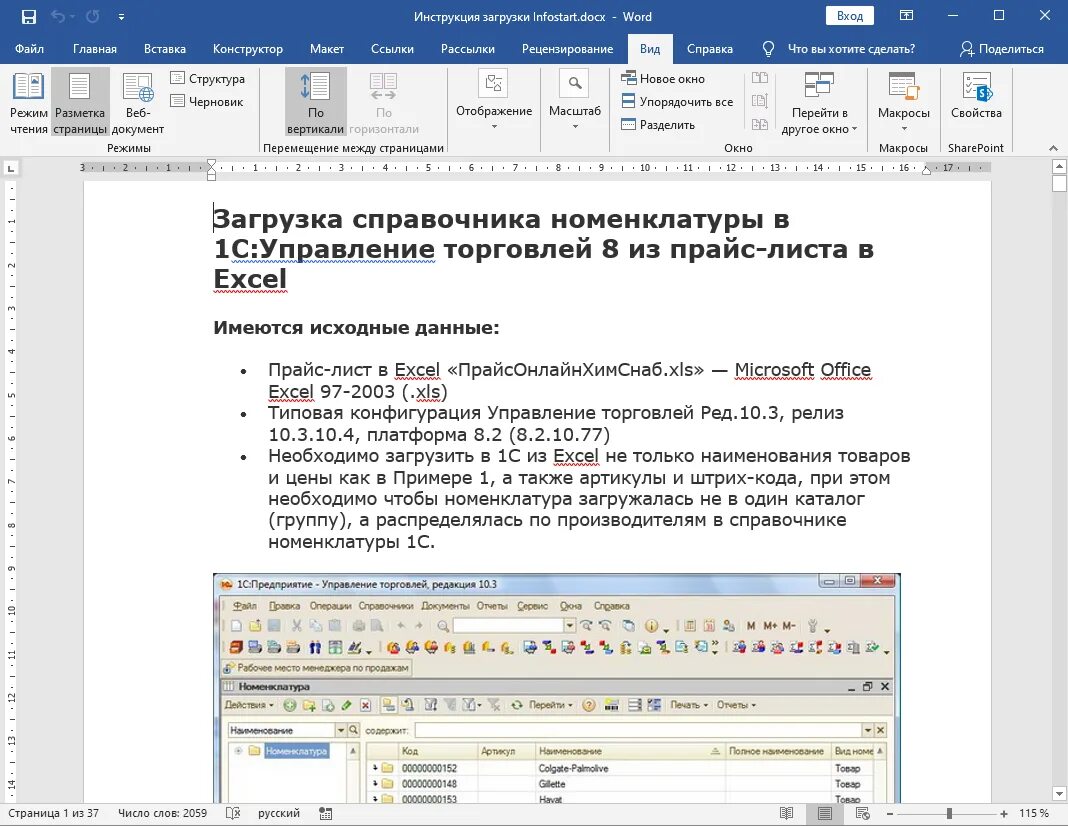Open the Файл tab
This screenshot has height=826, width=1068.
(x=29, y=49)
